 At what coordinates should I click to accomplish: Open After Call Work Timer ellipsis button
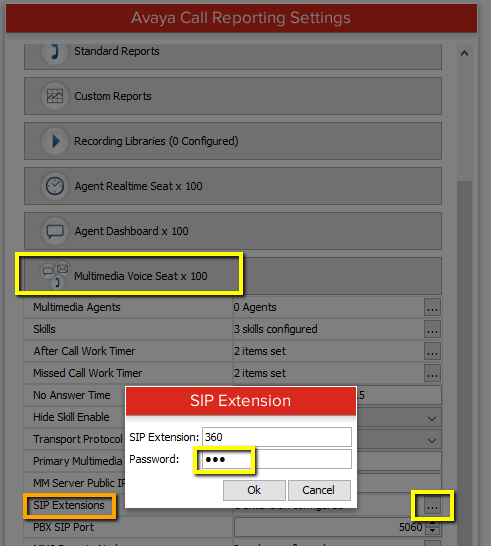[432, 351]
